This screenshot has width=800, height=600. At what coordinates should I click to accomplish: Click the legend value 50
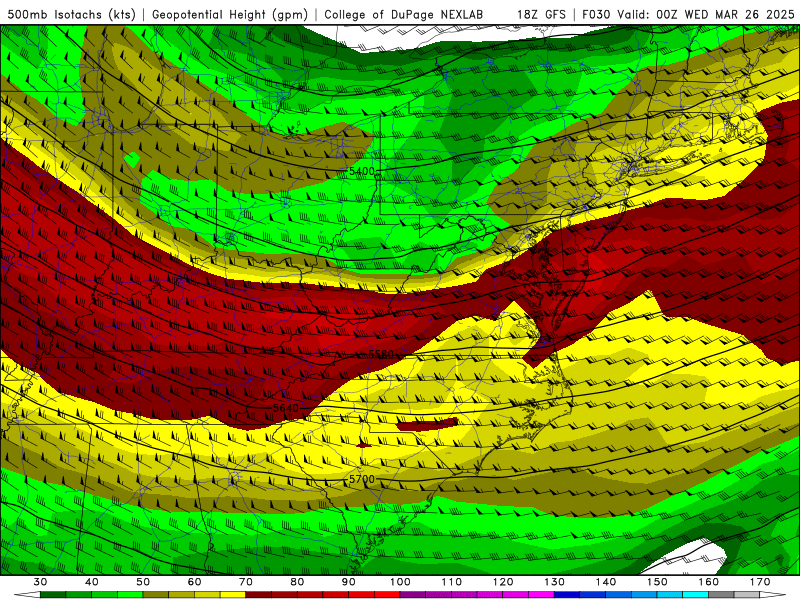click(143, 582)
